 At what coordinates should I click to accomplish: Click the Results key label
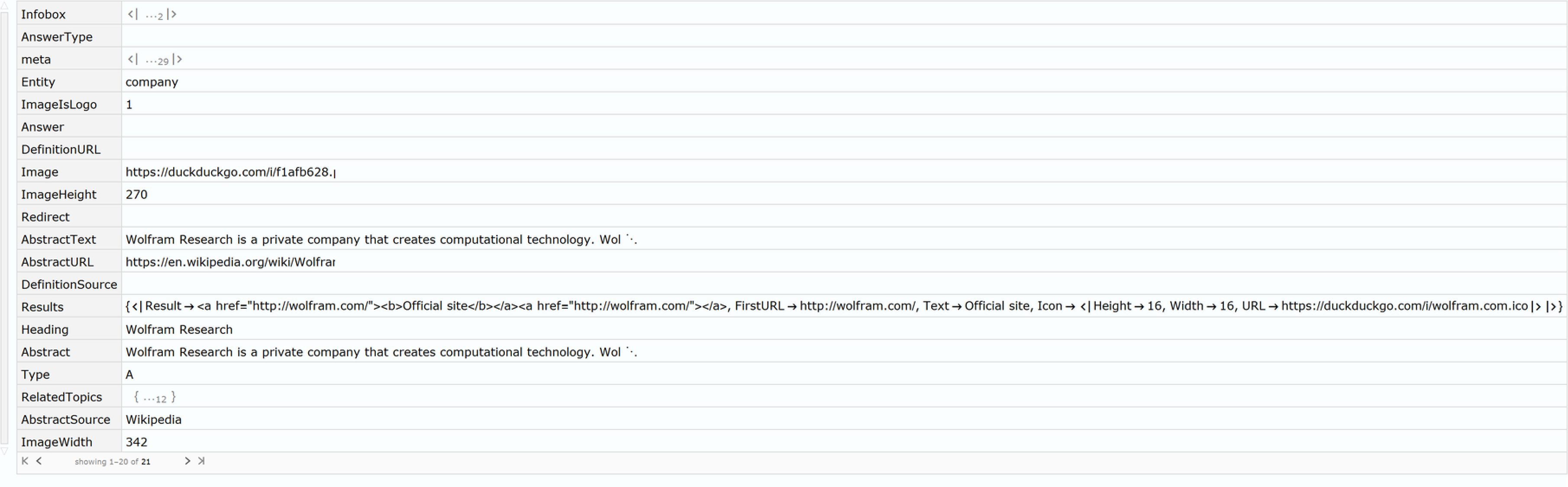42,307
